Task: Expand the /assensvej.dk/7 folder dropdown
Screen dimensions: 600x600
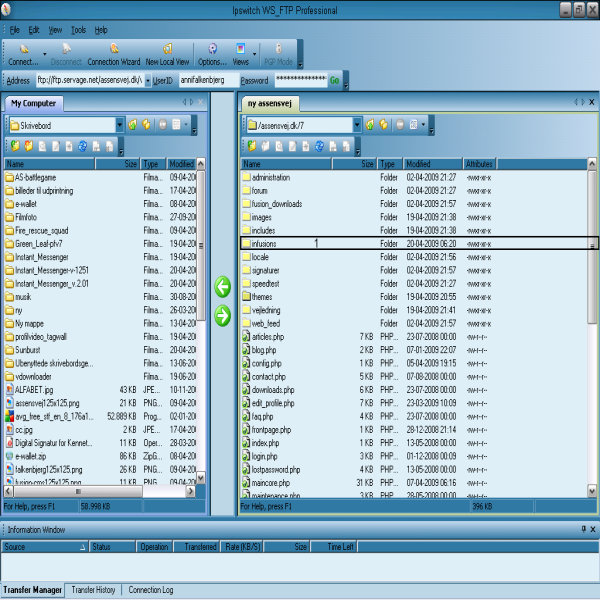Action: tap(357, 125)
